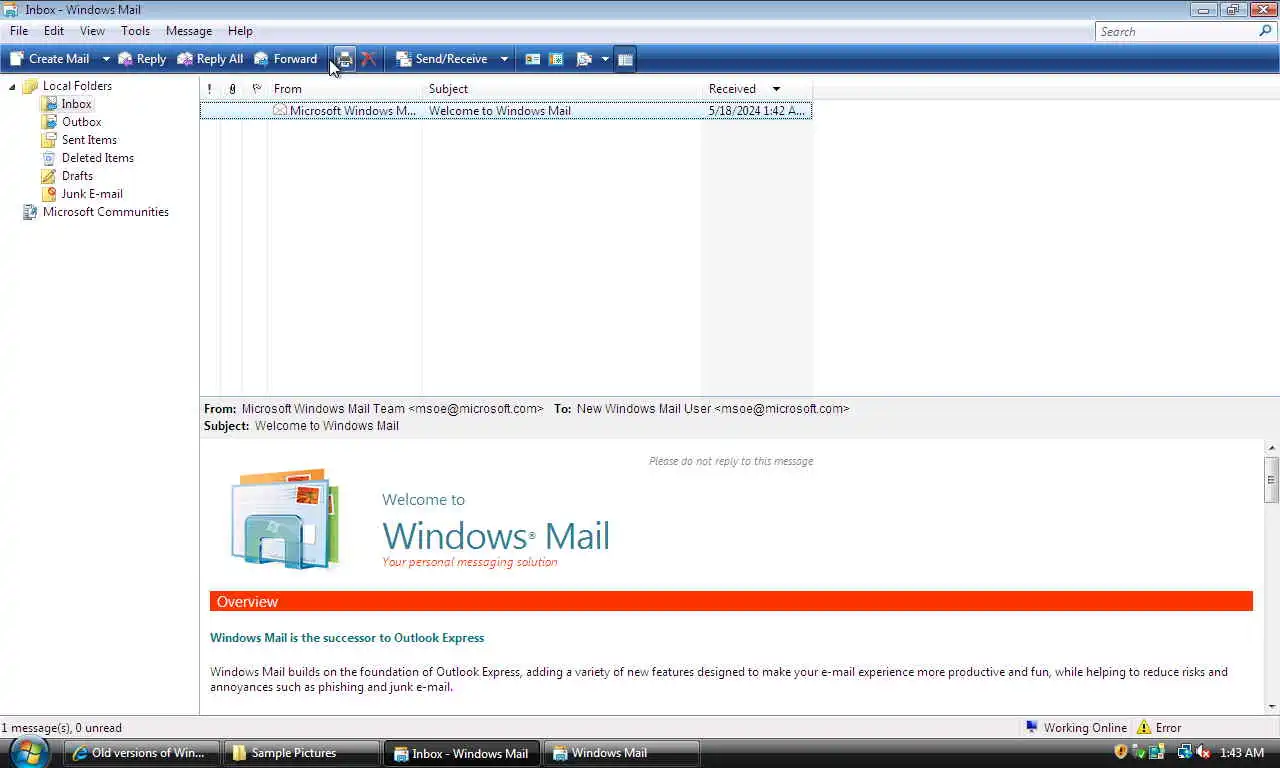
Task: Switch to Sample Pictures taskbar button
Action: pyautogui.click(x=300, y=753)
